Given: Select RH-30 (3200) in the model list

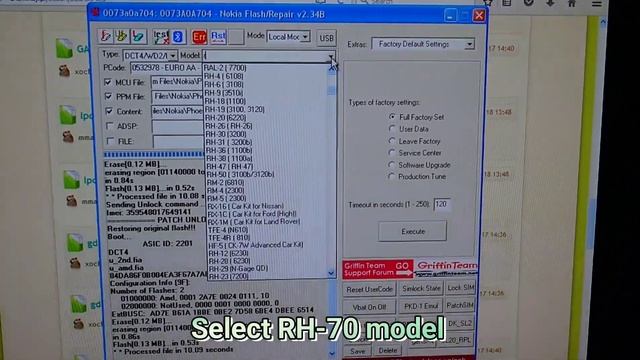Looking at the screenshot, I should 226,134.
